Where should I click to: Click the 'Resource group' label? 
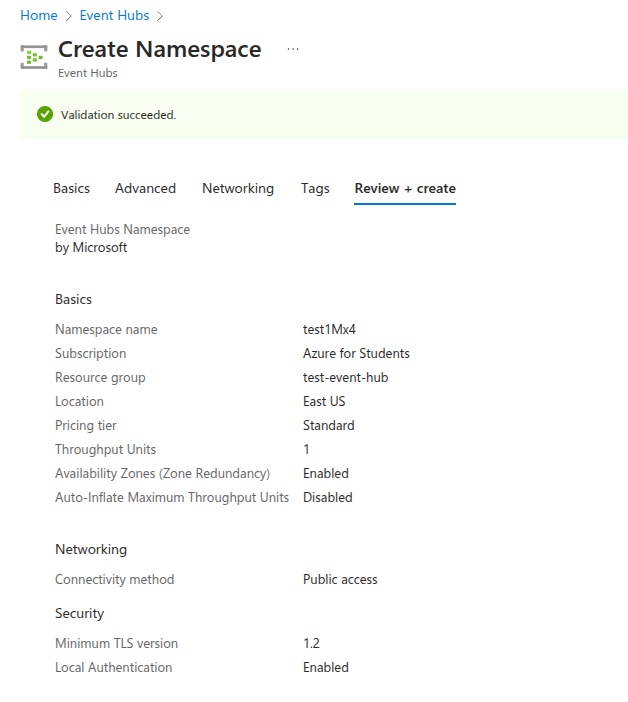pyautogui.click(x=100, y=378)
